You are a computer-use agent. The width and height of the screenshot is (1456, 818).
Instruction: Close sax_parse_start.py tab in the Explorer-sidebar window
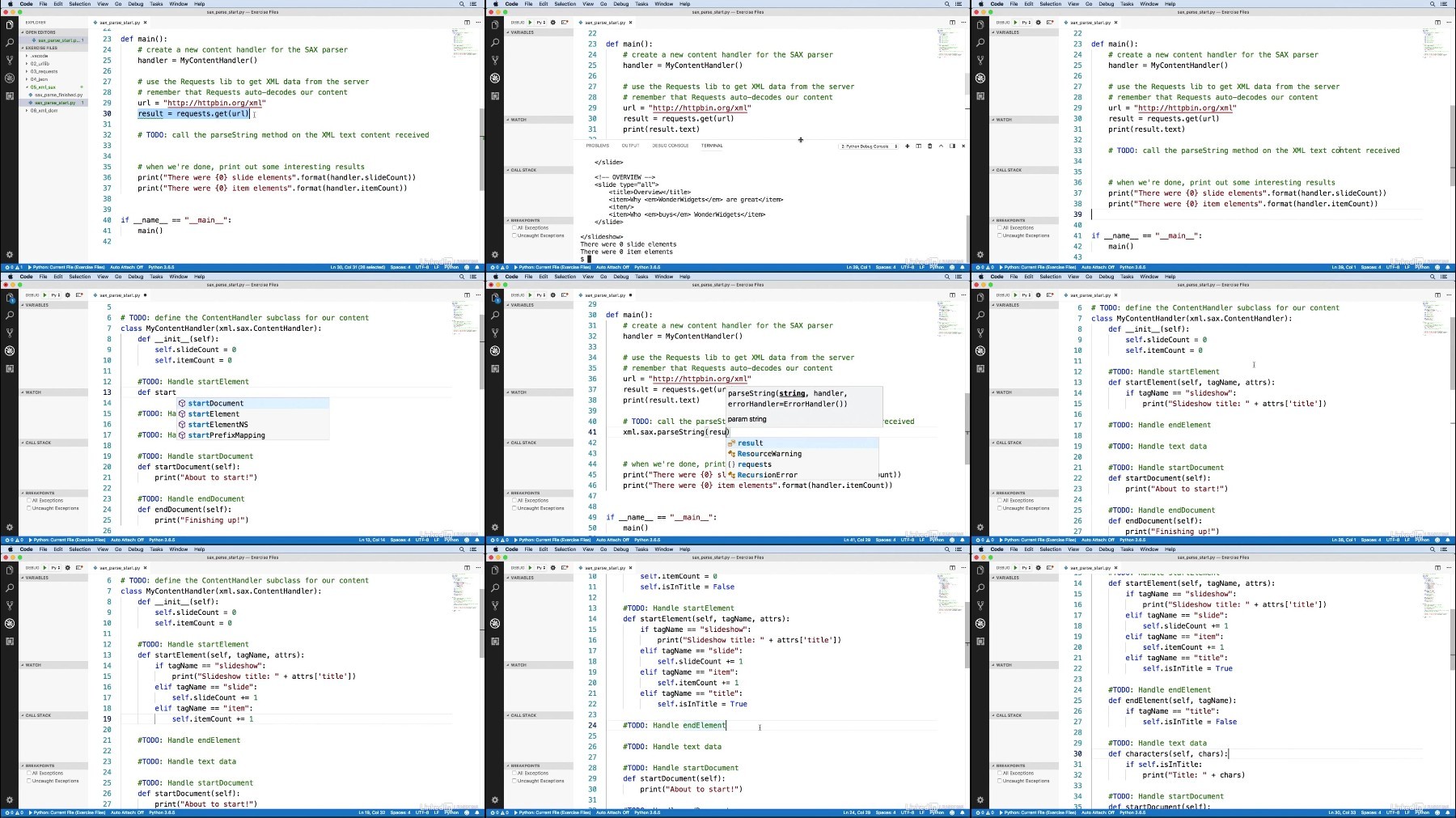pyautogui.click(x=145, y=23)
